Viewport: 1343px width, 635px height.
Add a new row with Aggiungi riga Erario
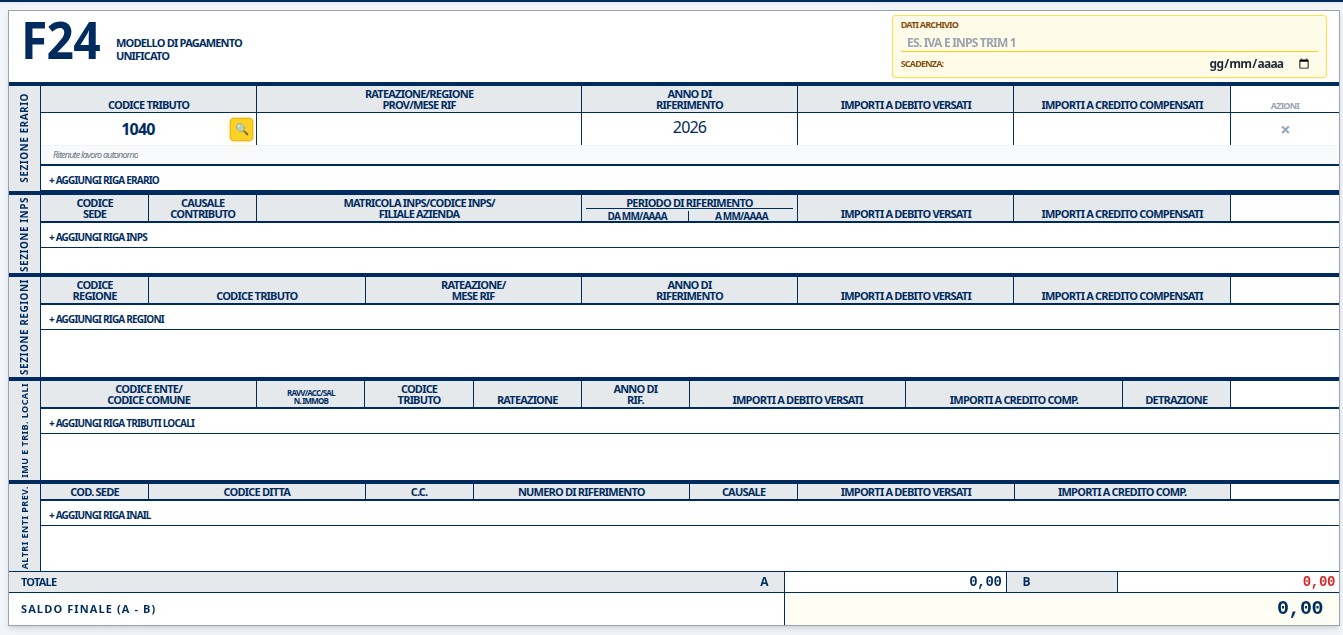pyautogui.click(x=104, y=180)
